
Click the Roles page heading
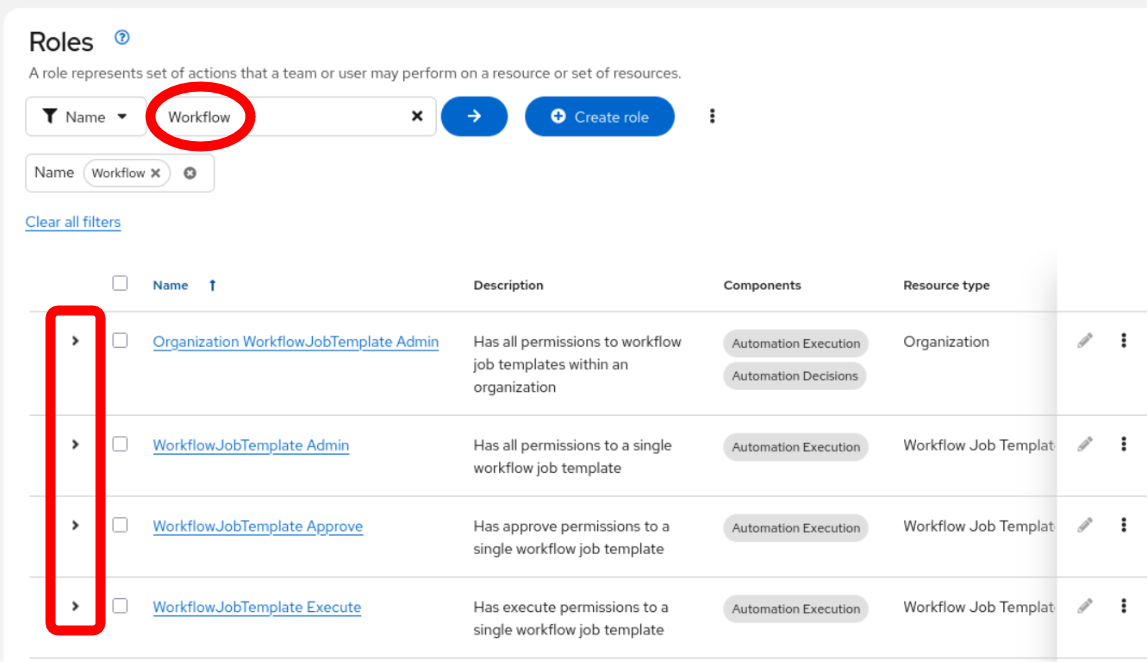tap(62, 42)
